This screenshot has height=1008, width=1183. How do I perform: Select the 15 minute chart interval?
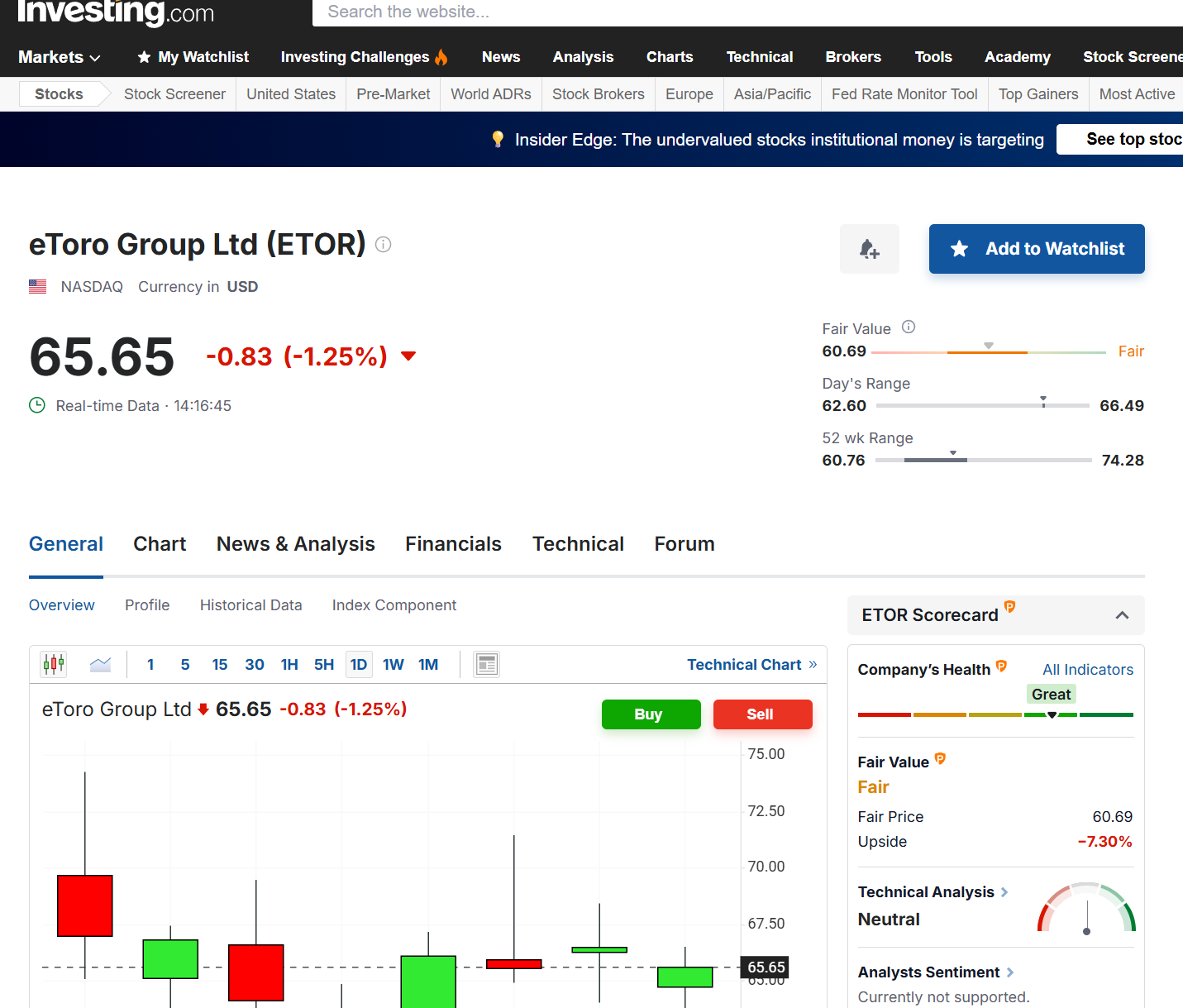pos(220,665)
